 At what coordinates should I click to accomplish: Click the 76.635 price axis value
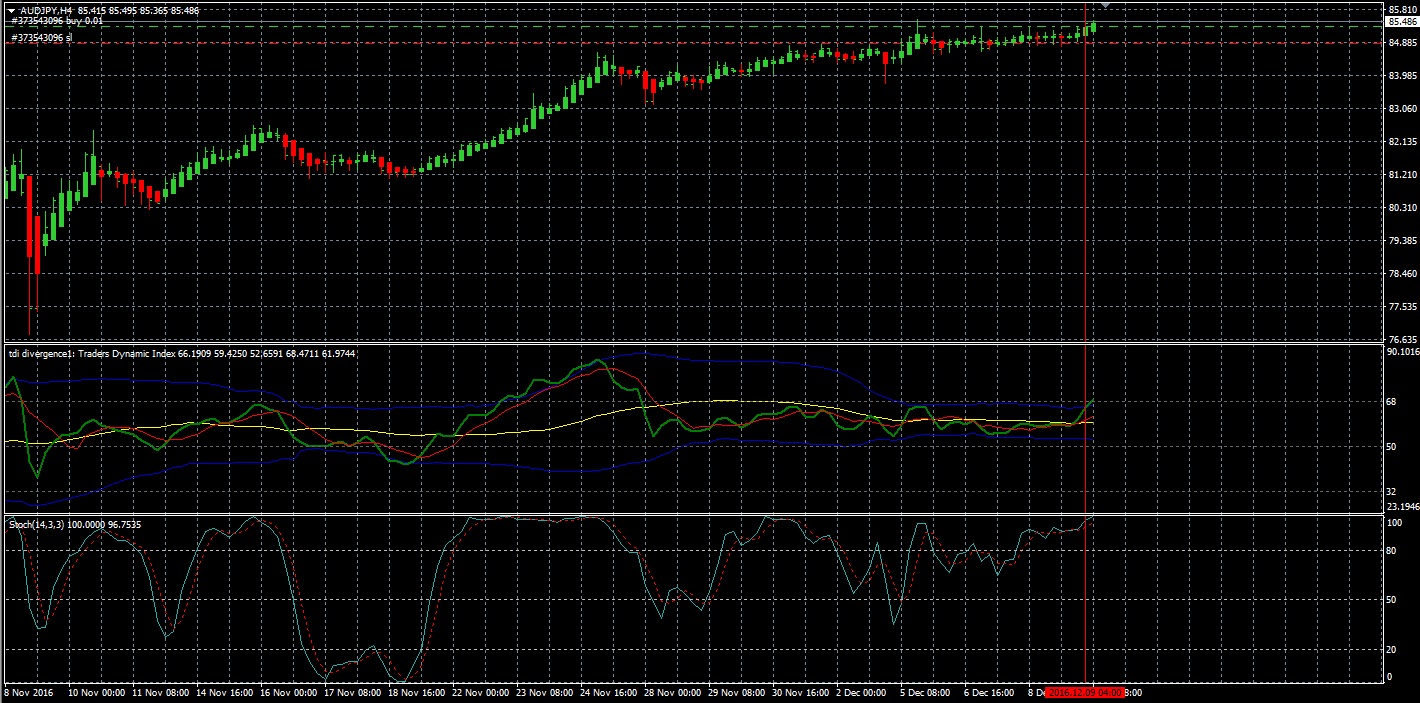(x=1401, y=339)
